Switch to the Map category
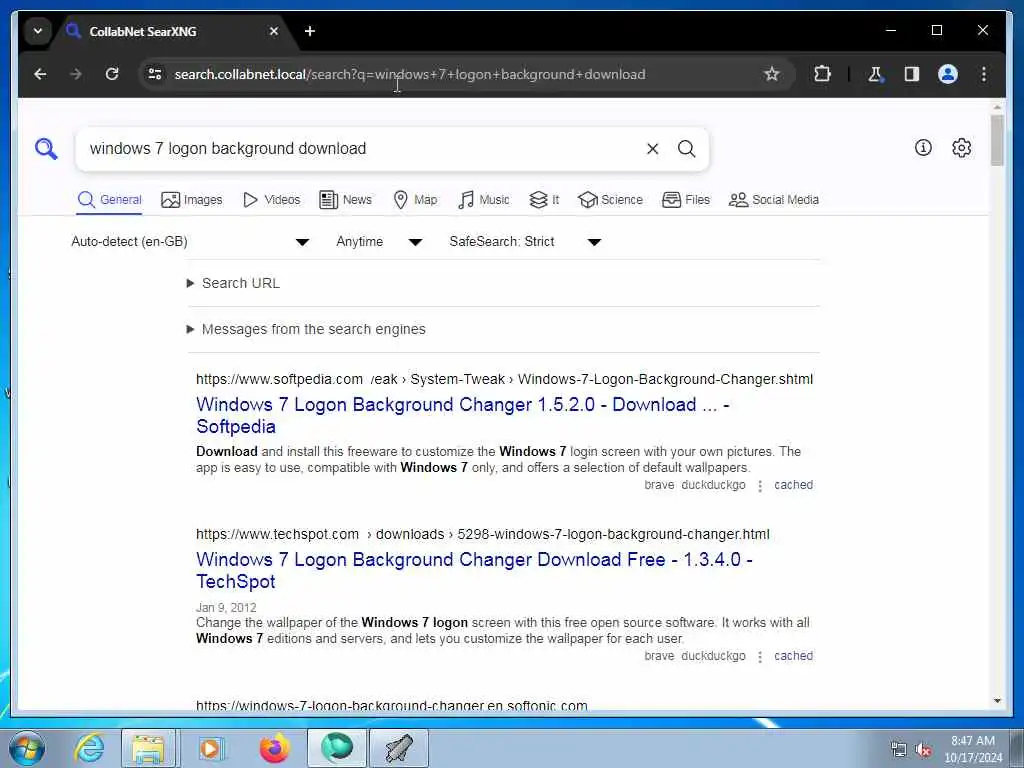The image size is (1024, 768). [x=415, y=200]
